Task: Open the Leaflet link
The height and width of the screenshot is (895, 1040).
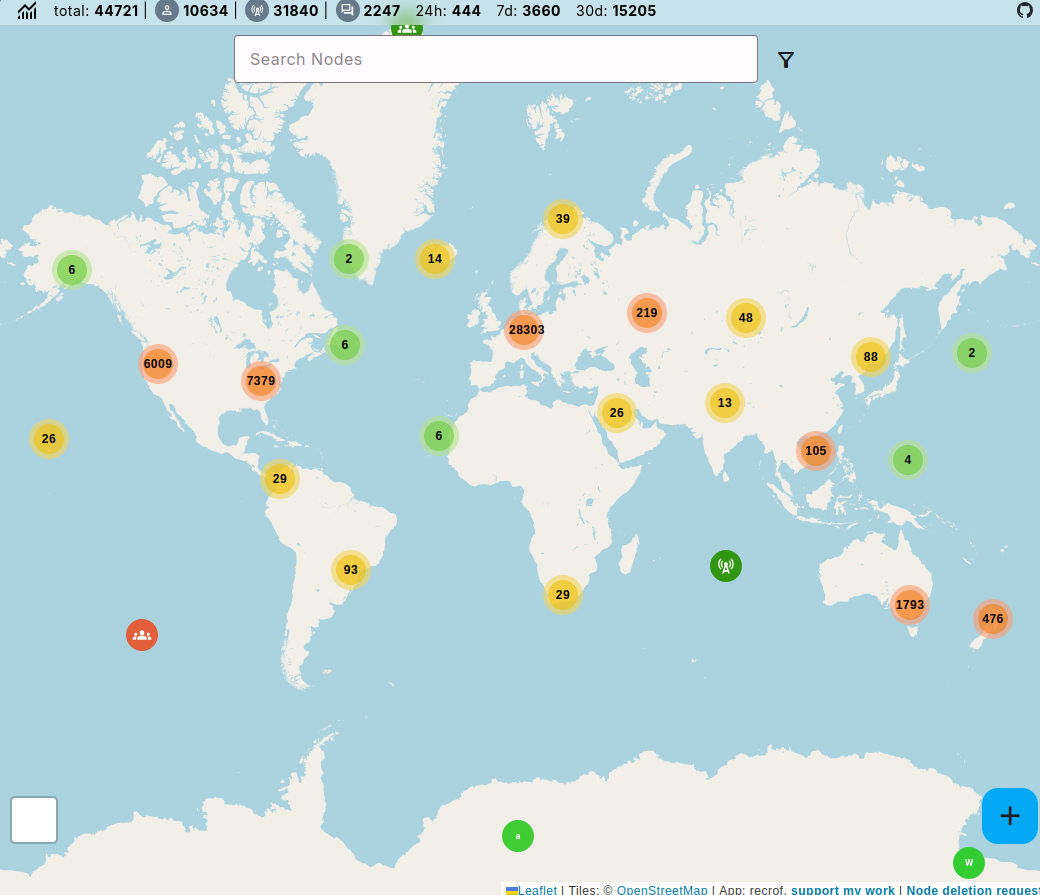Action: tap(531, 890)
